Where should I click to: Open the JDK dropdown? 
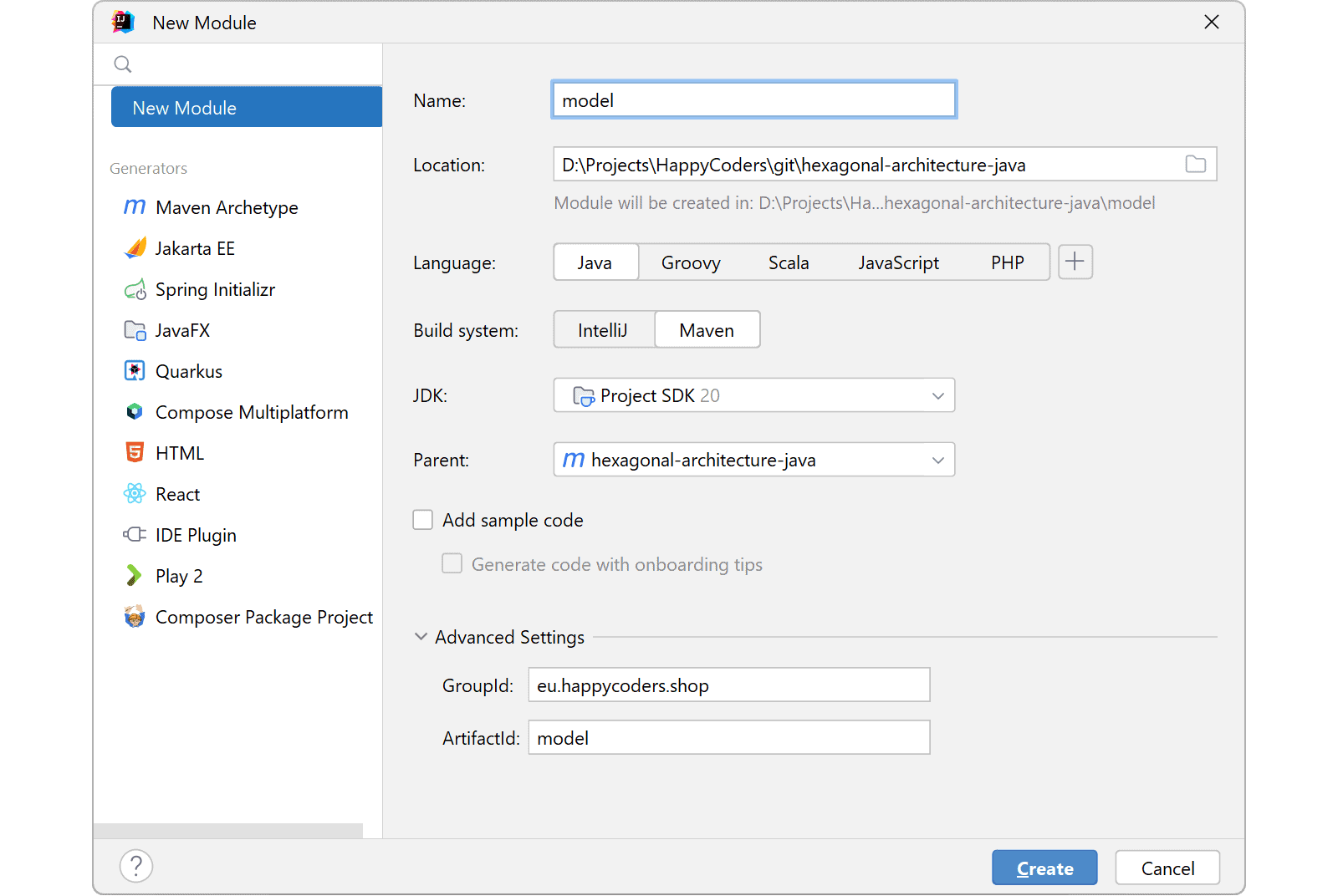(937, 395)
